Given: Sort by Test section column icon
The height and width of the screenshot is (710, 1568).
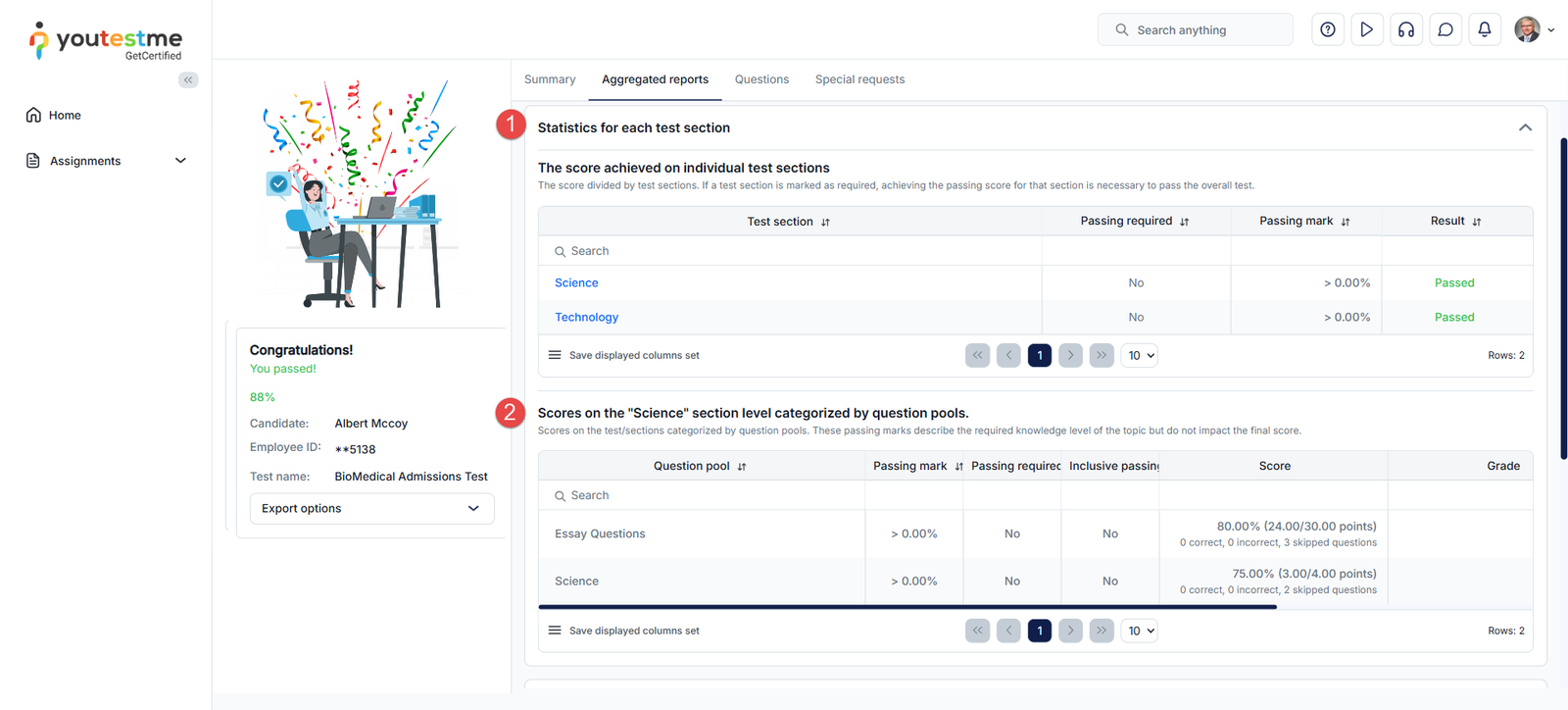Looking at the screenshot, I should (x=825, y=223).
